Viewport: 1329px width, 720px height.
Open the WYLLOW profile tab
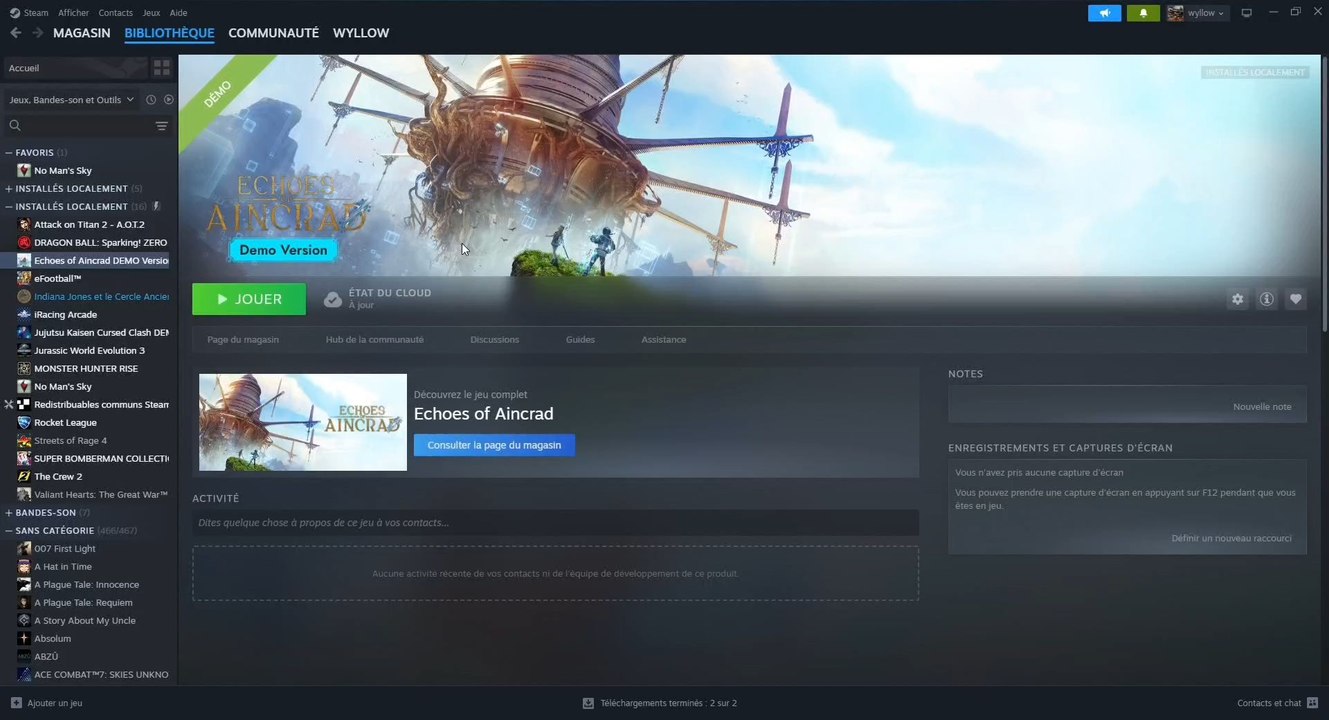pyautogui.click(x=361, y=33)
